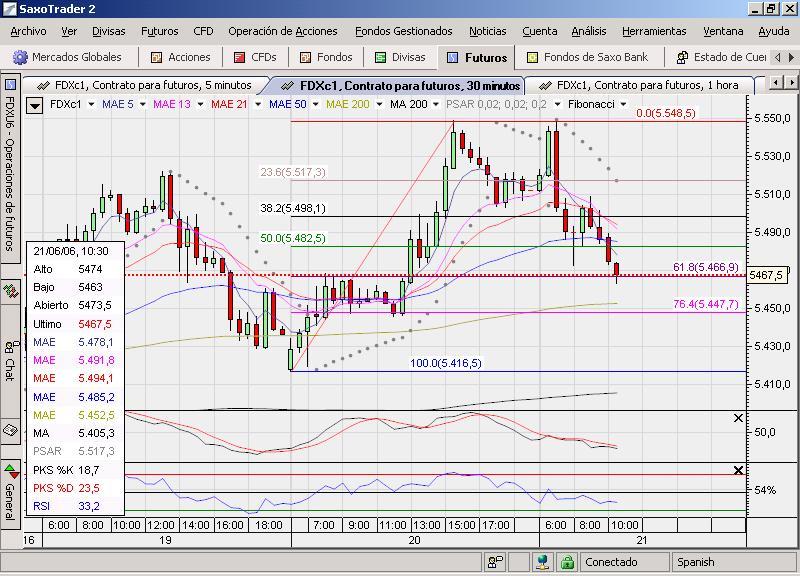Click the padlock icon in status bar
The width and height of the screenshot is (800, 576).
[567, 562]
